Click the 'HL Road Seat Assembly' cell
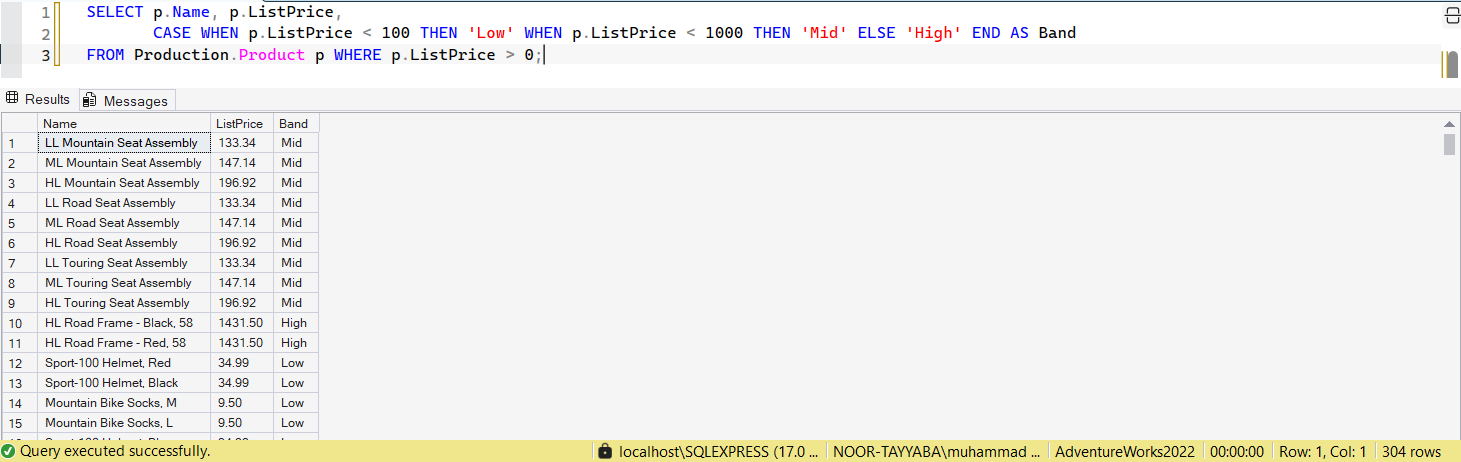This screenshot has height=462, width=1461. coord(124,243)
